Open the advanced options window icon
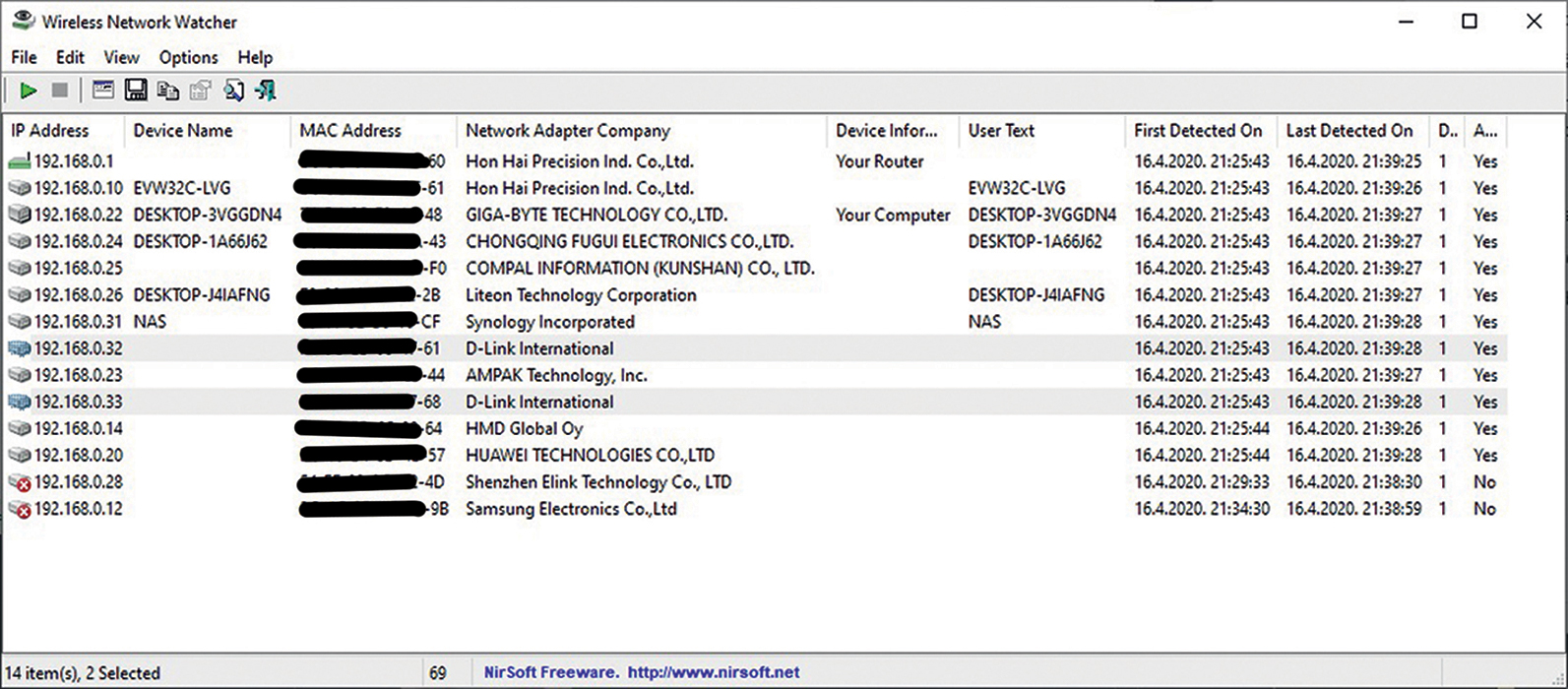 [103, 91]
